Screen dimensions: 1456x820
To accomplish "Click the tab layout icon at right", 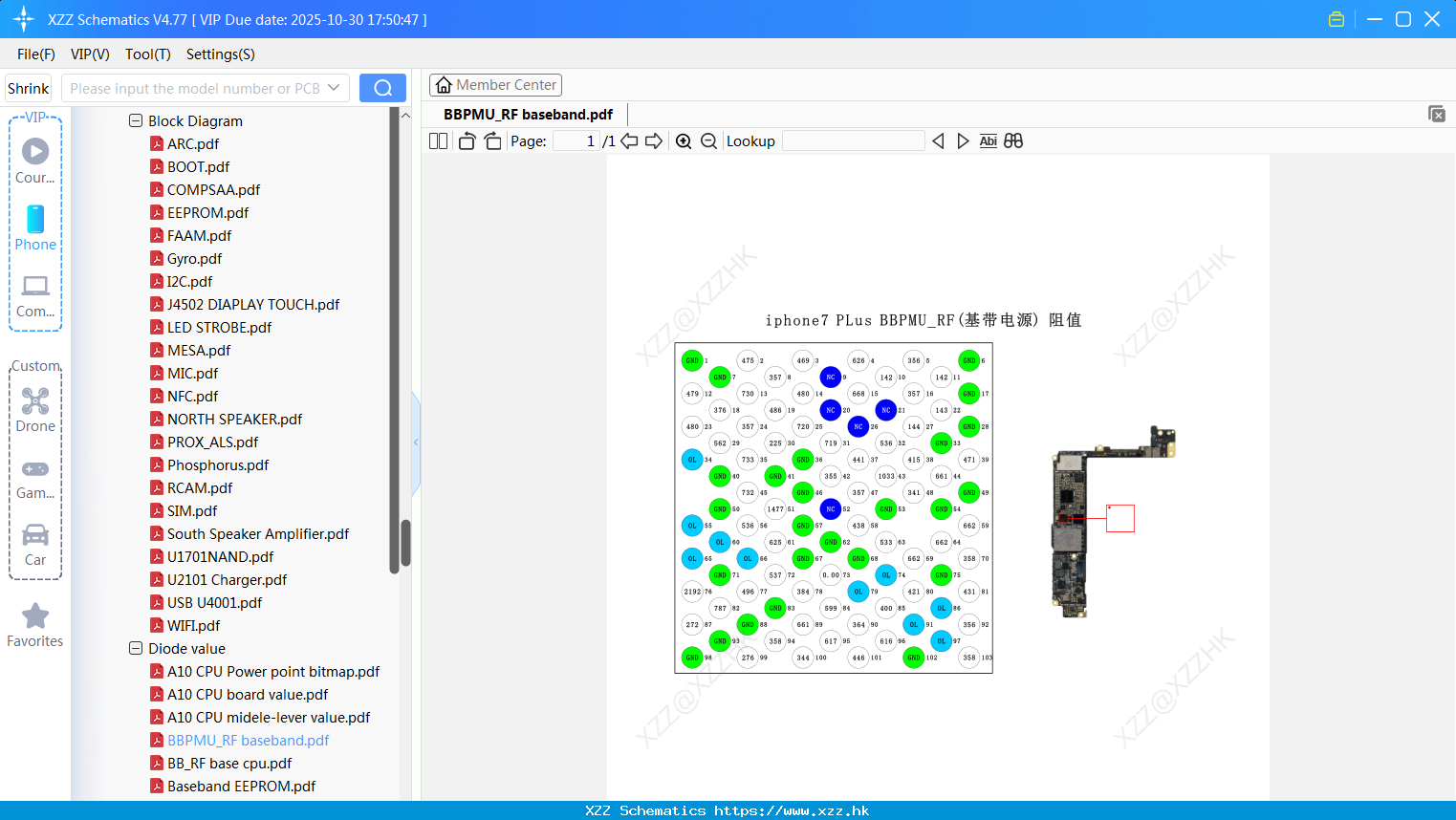I will [x=1436, y=114].
